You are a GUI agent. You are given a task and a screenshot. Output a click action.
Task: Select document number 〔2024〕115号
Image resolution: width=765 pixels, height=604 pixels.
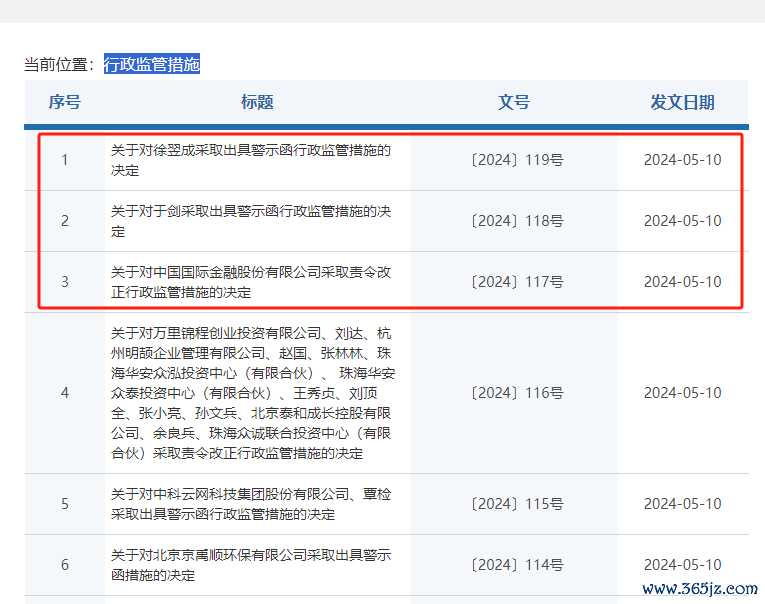pyautogui.click(x=514, y=504)
